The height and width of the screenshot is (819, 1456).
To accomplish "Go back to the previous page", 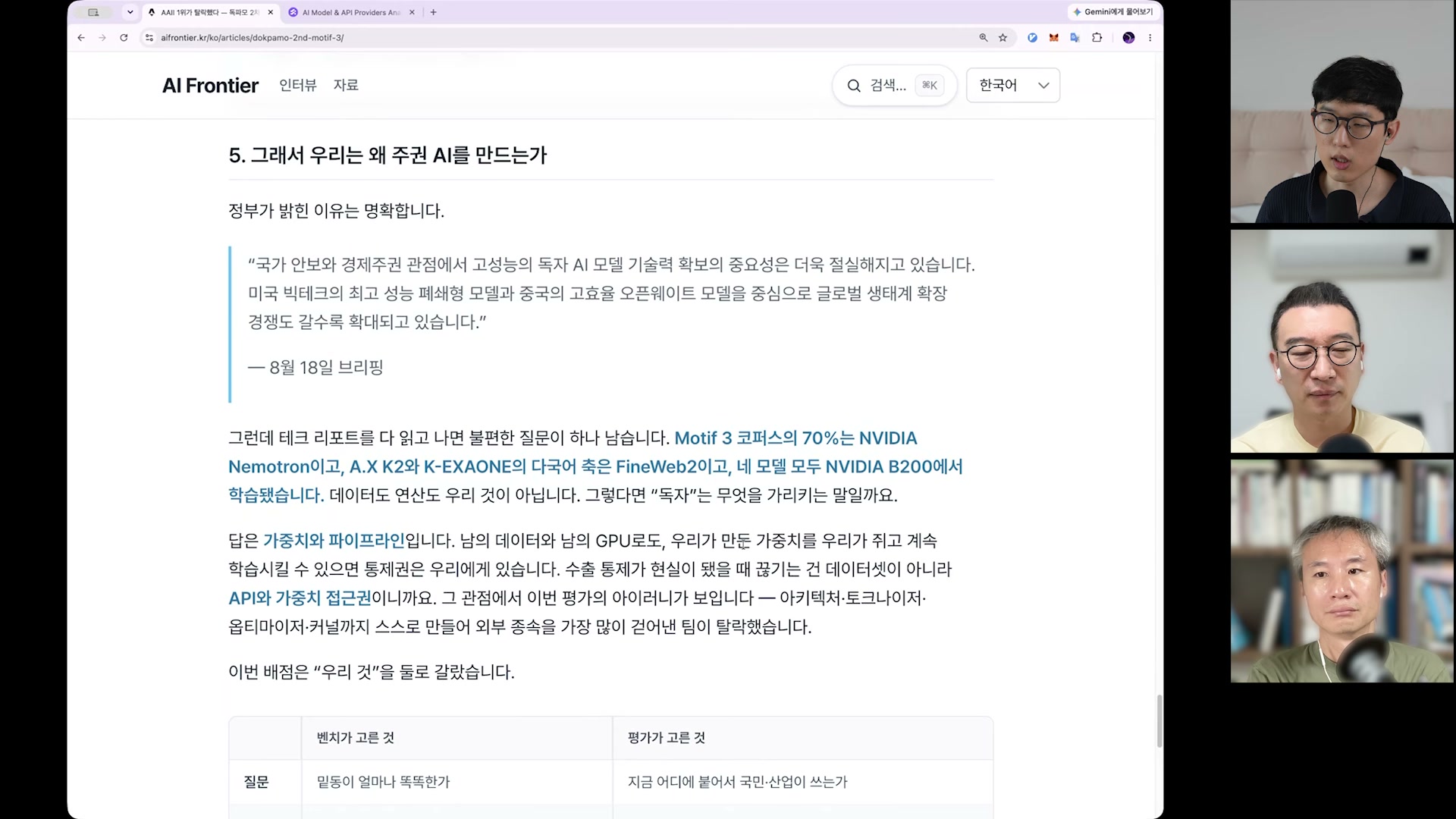I will click(x=81, y=37).
